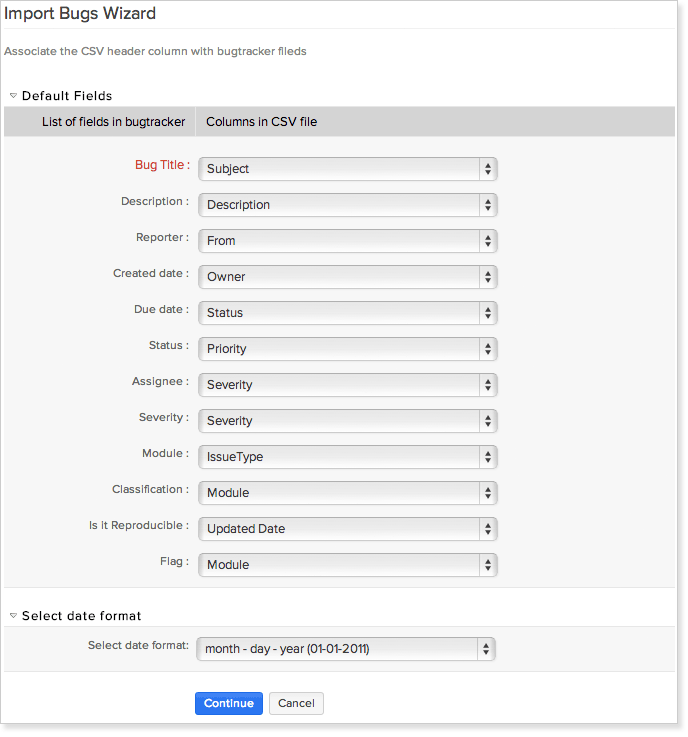Viewport: 688px width, 737px height.
Task: Click the Cancel button
Action: coord(296,703)
